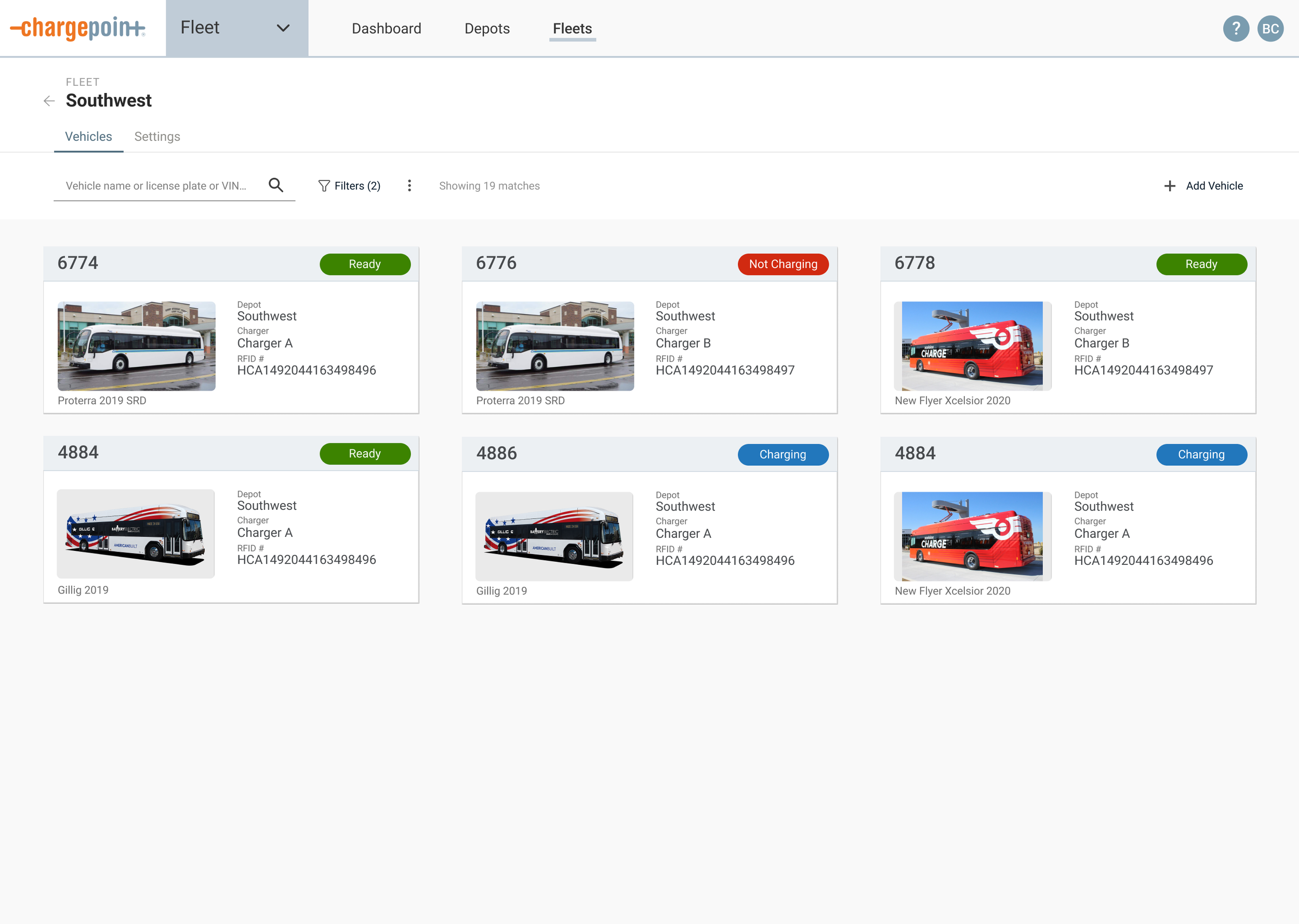Select the Fleets nav item
Image resolution: width=1299 pixels, height=924 pixels.
click(572, 29)
